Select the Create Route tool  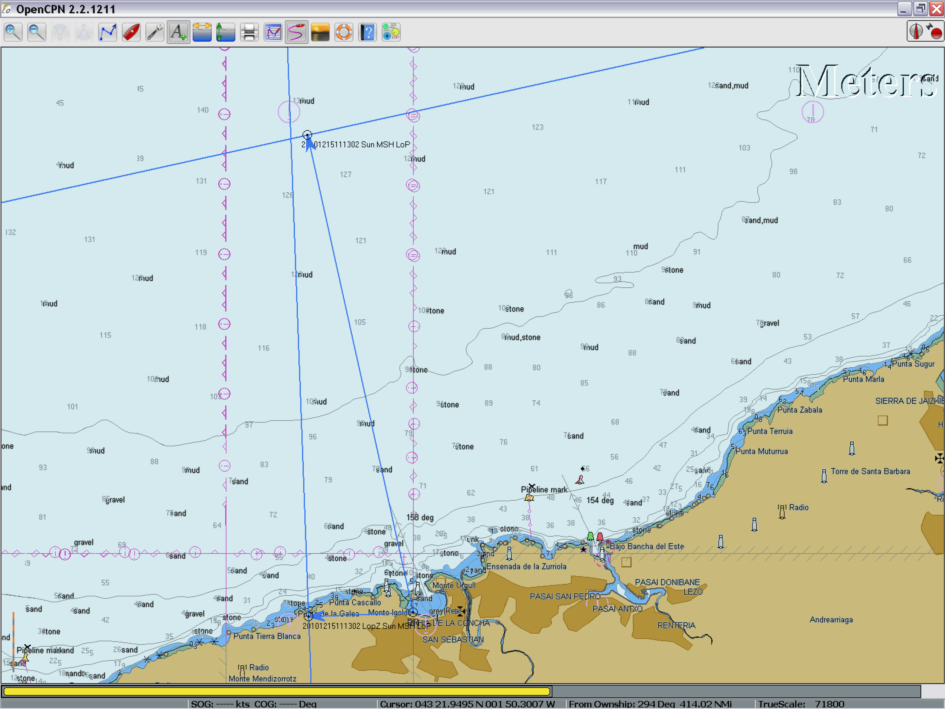108,32
